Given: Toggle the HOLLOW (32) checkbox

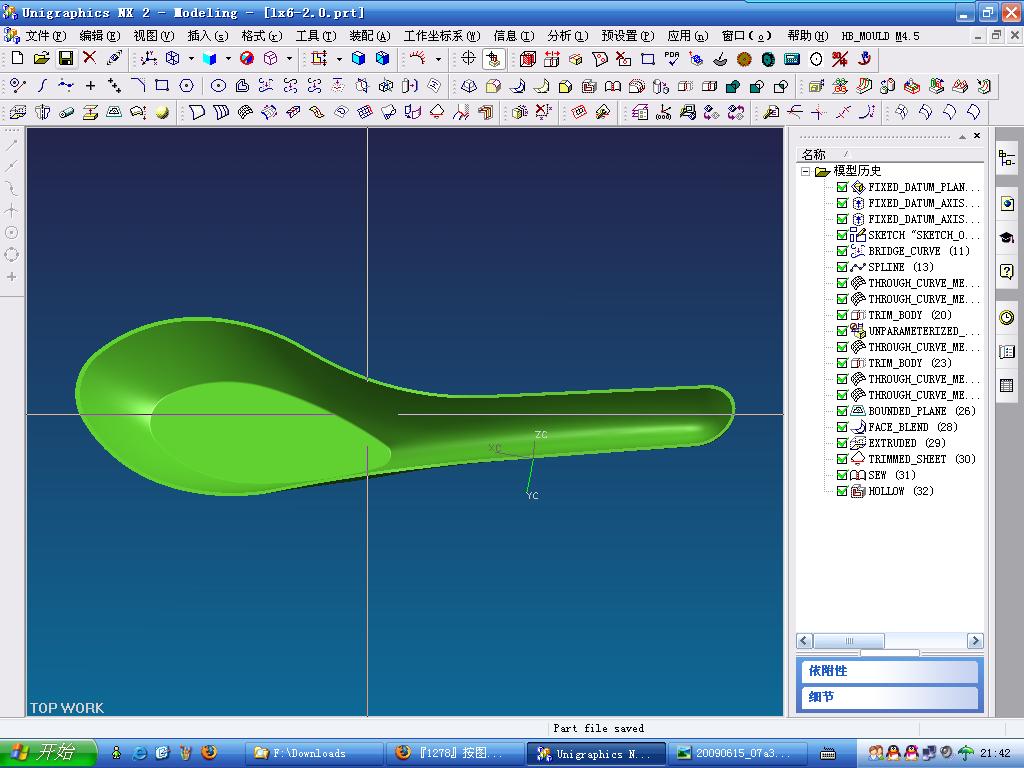Looking at the screenshot, I should [x=842, y=491].
